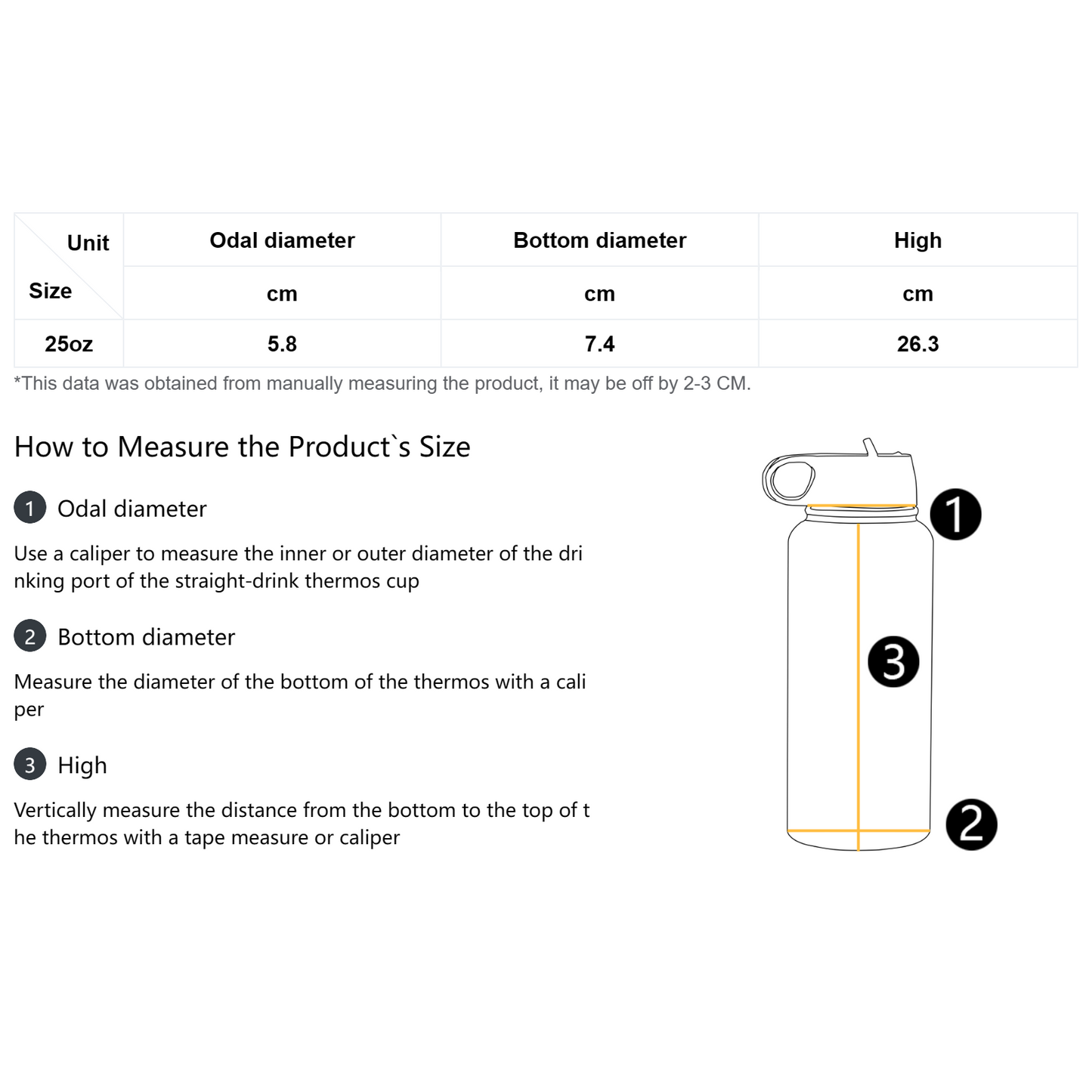
Task: Click the 5.8 value in the table
Action: tap(282, 344)
